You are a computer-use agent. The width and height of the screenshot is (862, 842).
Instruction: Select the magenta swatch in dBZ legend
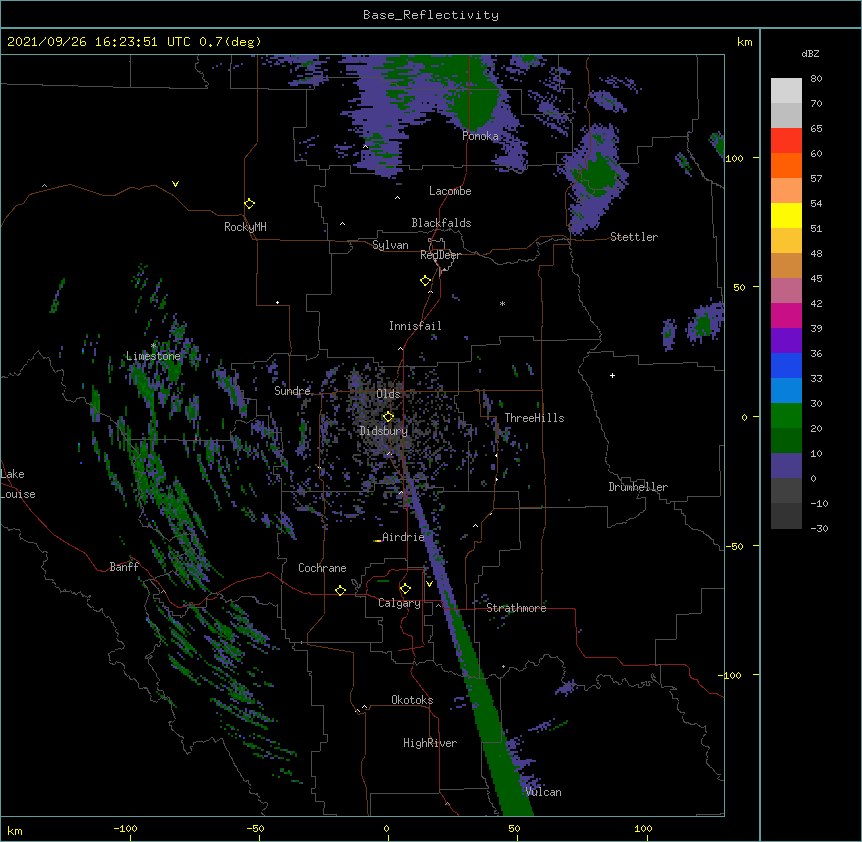786,315
